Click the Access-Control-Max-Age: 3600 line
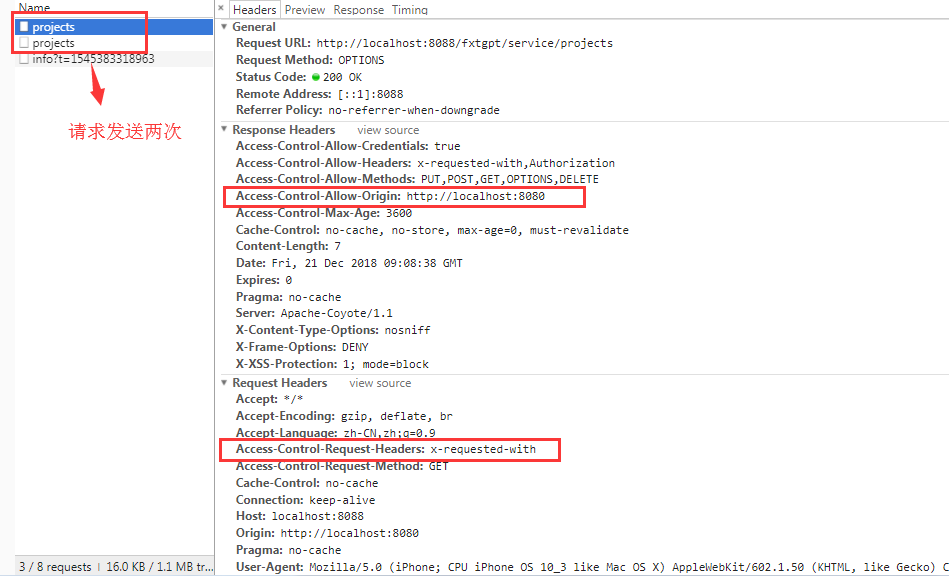The height and width of the screenshot is (576, 949). point(324,213)
